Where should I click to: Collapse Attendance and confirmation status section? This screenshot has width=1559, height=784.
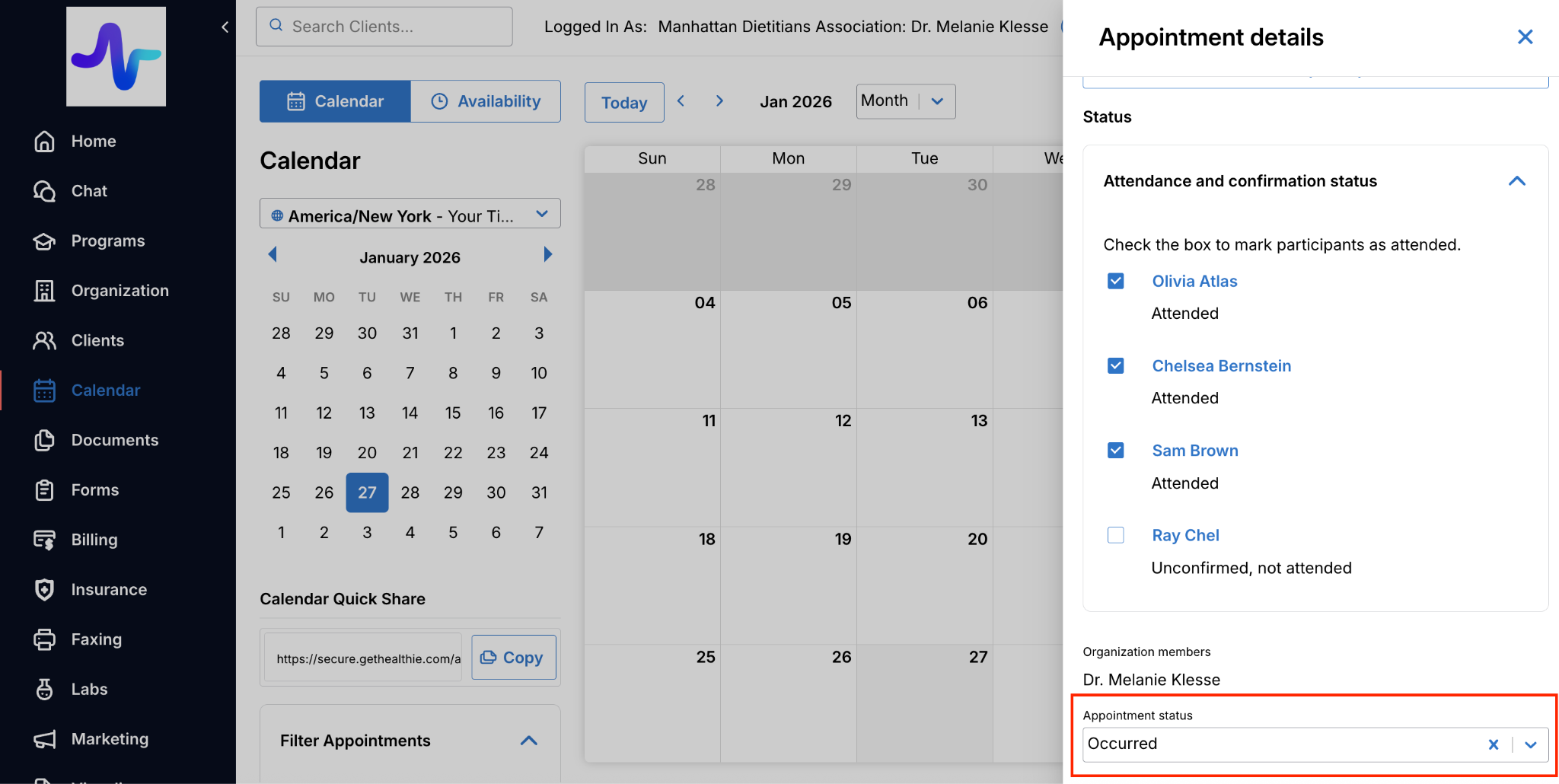[1517, 181]
